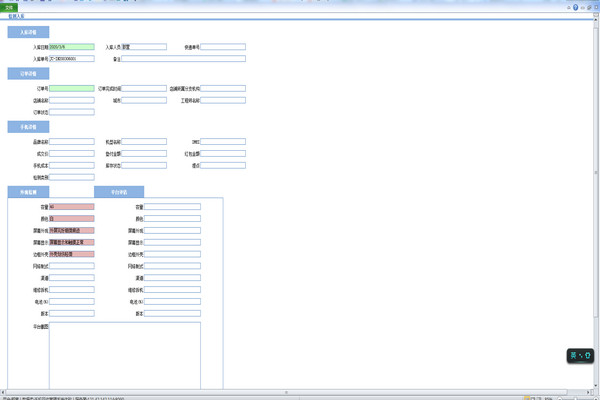The height and width of the screenshot is (400, 600).
Task: Focus the 品牌名称 brand name field
Action: click(x=72, y=142)
